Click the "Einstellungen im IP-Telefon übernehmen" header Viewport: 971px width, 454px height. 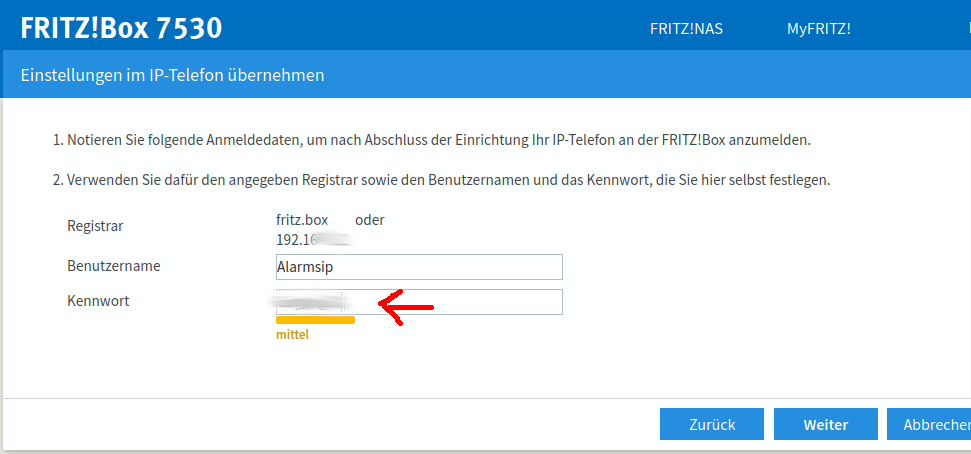[x=172, y=75]
